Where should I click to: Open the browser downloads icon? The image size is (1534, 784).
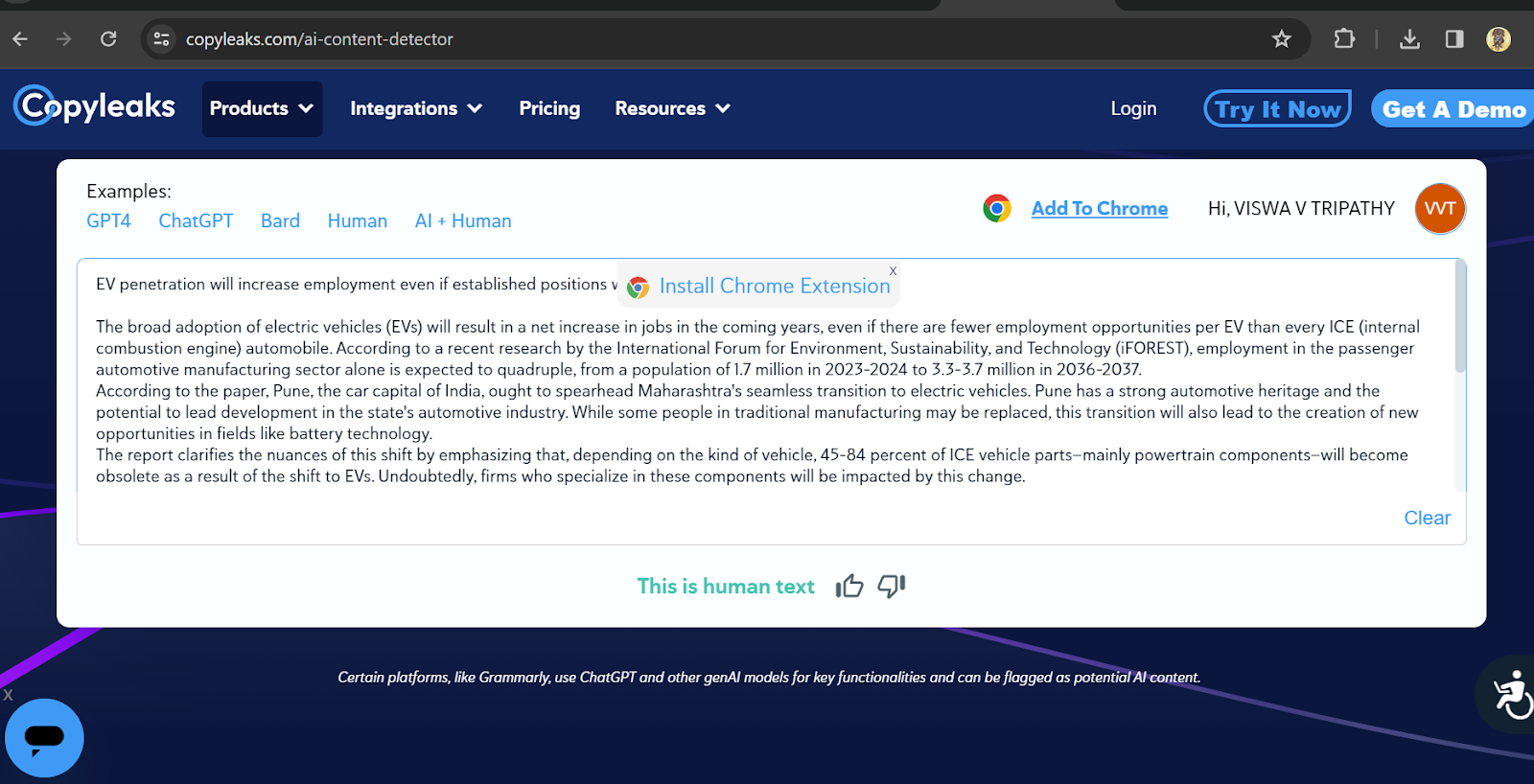(1409, 39)
